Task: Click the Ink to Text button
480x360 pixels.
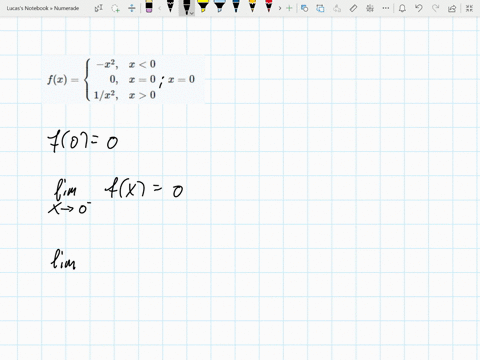Action: click(337, 8)
